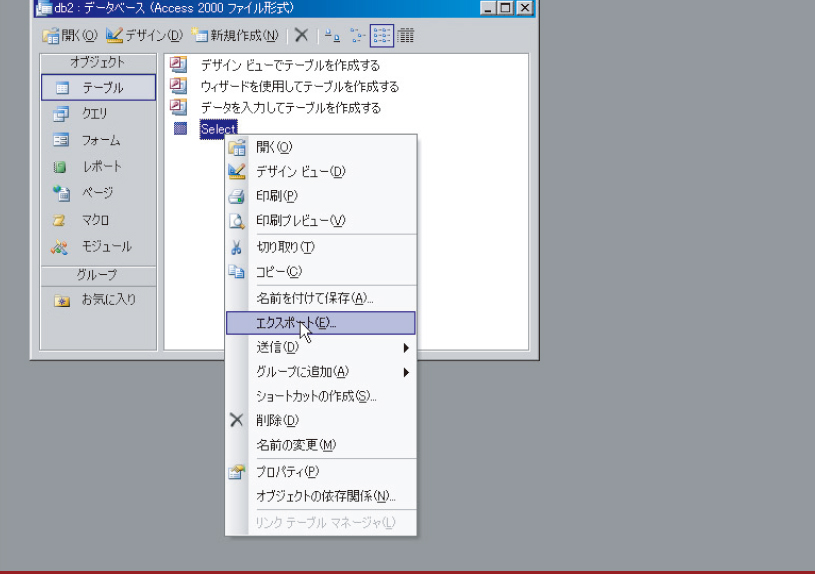Switch to small icons view
Image resolution: width=815 pixels, height=574 pixels.
357,35
